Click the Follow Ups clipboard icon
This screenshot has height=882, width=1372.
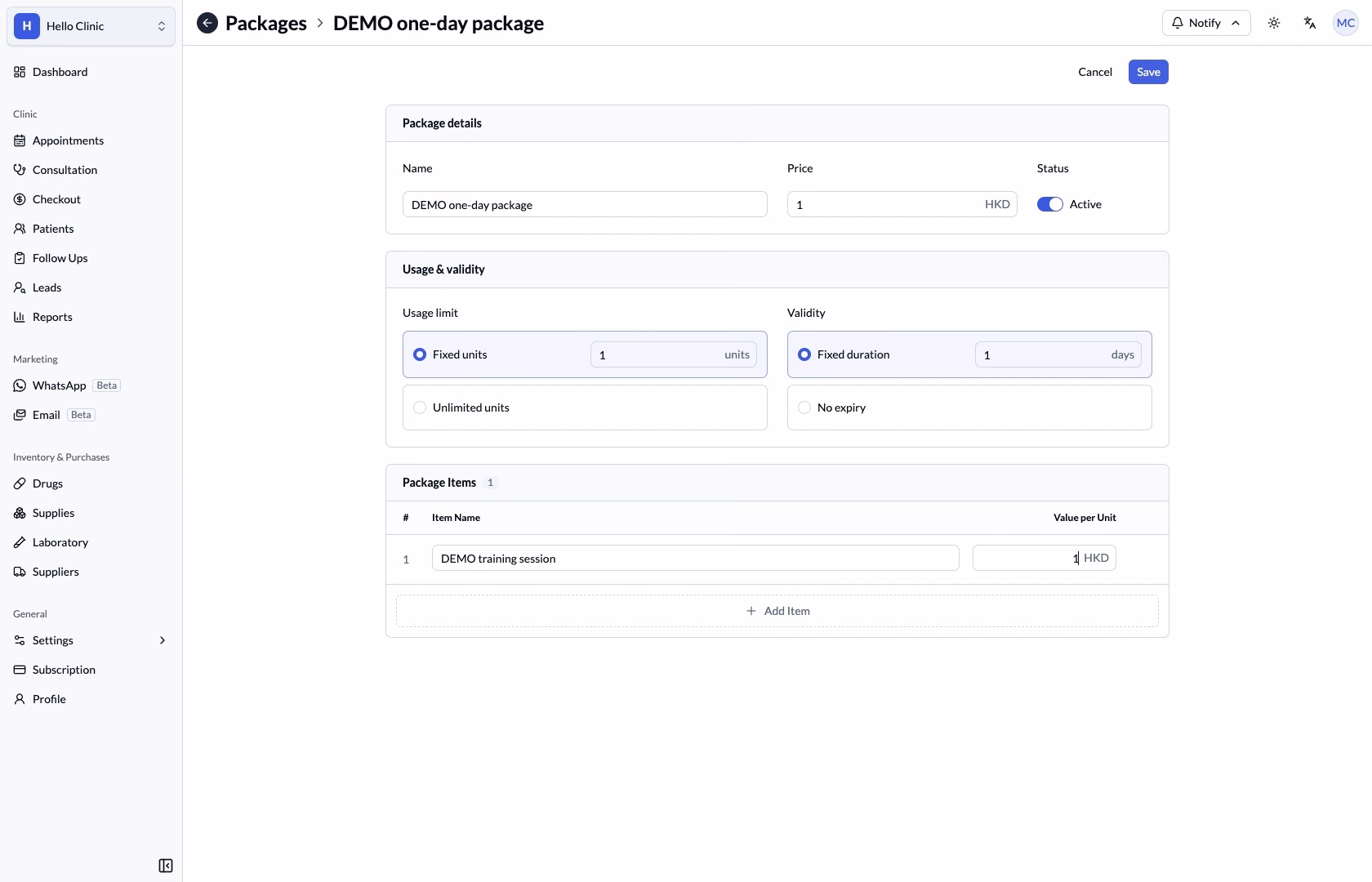click(x=20, y=258)
